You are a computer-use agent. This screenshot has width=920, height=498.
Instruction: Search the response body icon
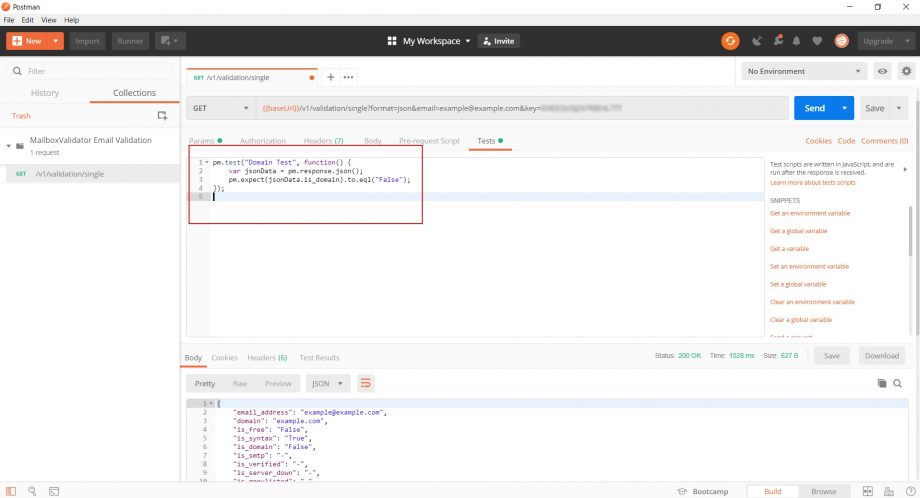[897, 383]
